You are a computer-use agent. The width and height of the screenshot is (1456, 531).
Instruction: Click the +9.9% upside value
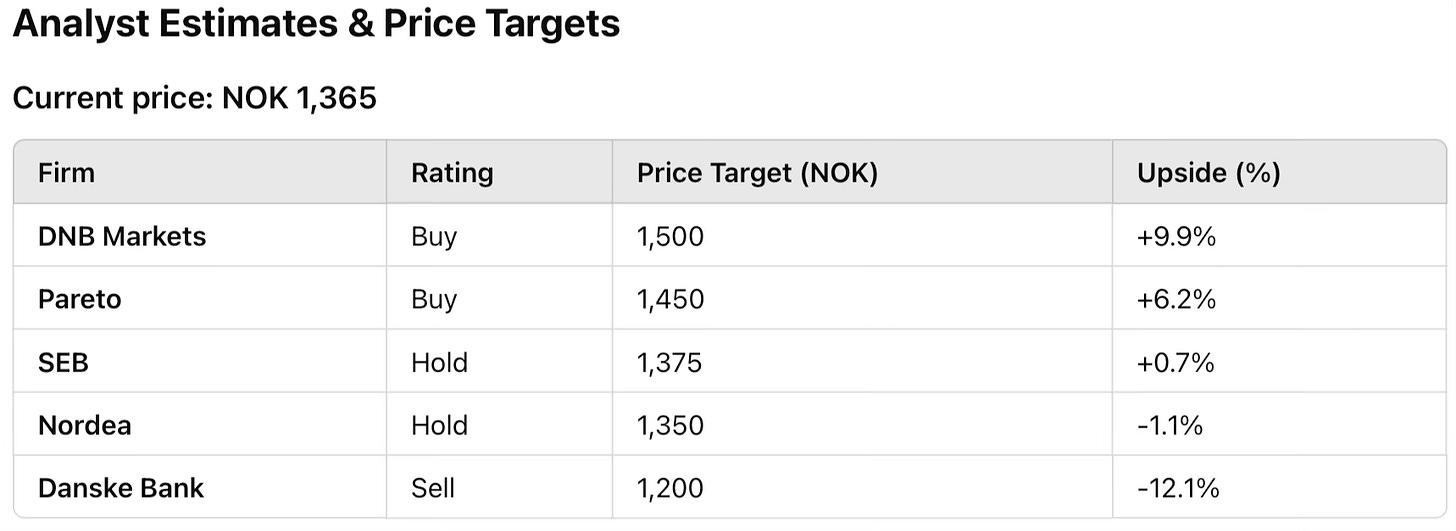point(1176,237)
